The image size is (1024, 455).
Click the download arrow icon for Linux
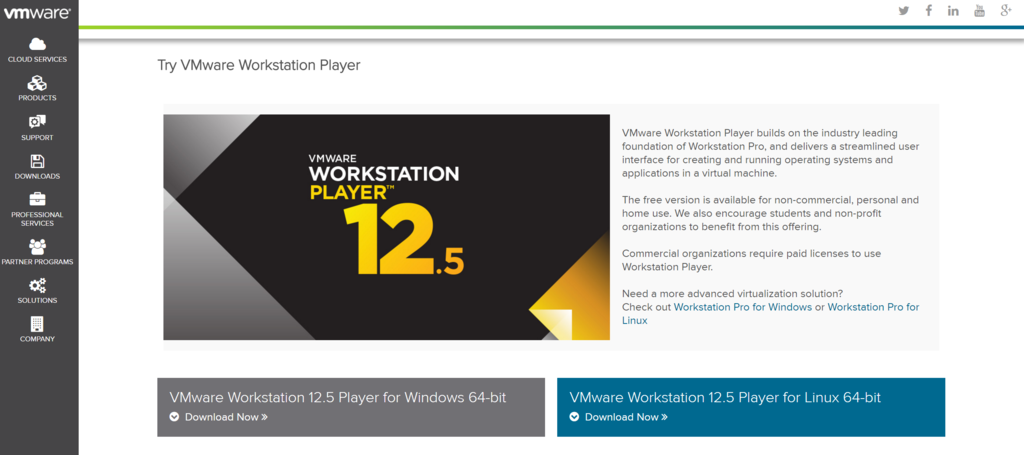[x=574, y=417]
